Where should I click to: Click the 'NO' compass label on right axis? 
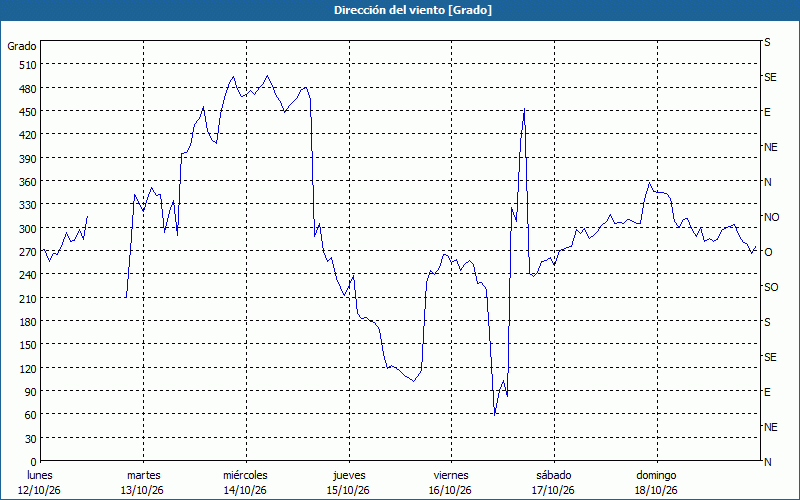coord(771,217)
